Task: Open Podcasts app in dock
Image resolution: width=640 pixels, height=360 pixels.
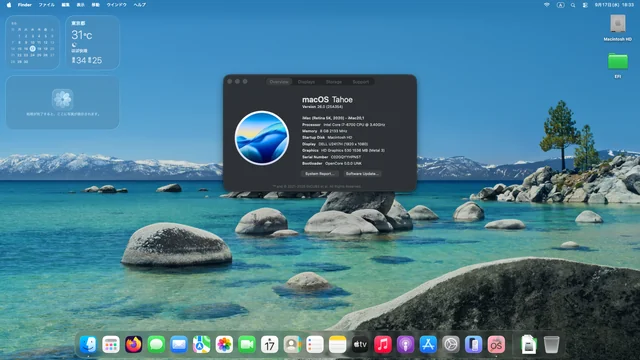Action: pos(405,344)
